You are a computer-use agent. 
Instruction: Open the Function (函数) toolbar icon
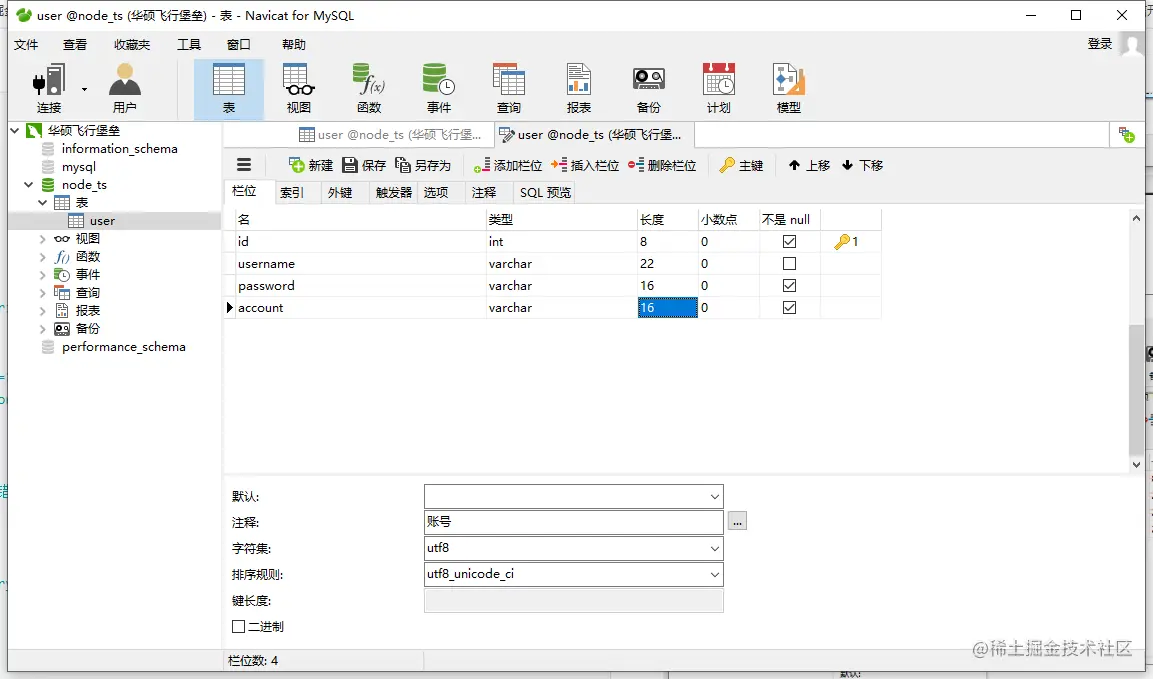tap(368, 88)
